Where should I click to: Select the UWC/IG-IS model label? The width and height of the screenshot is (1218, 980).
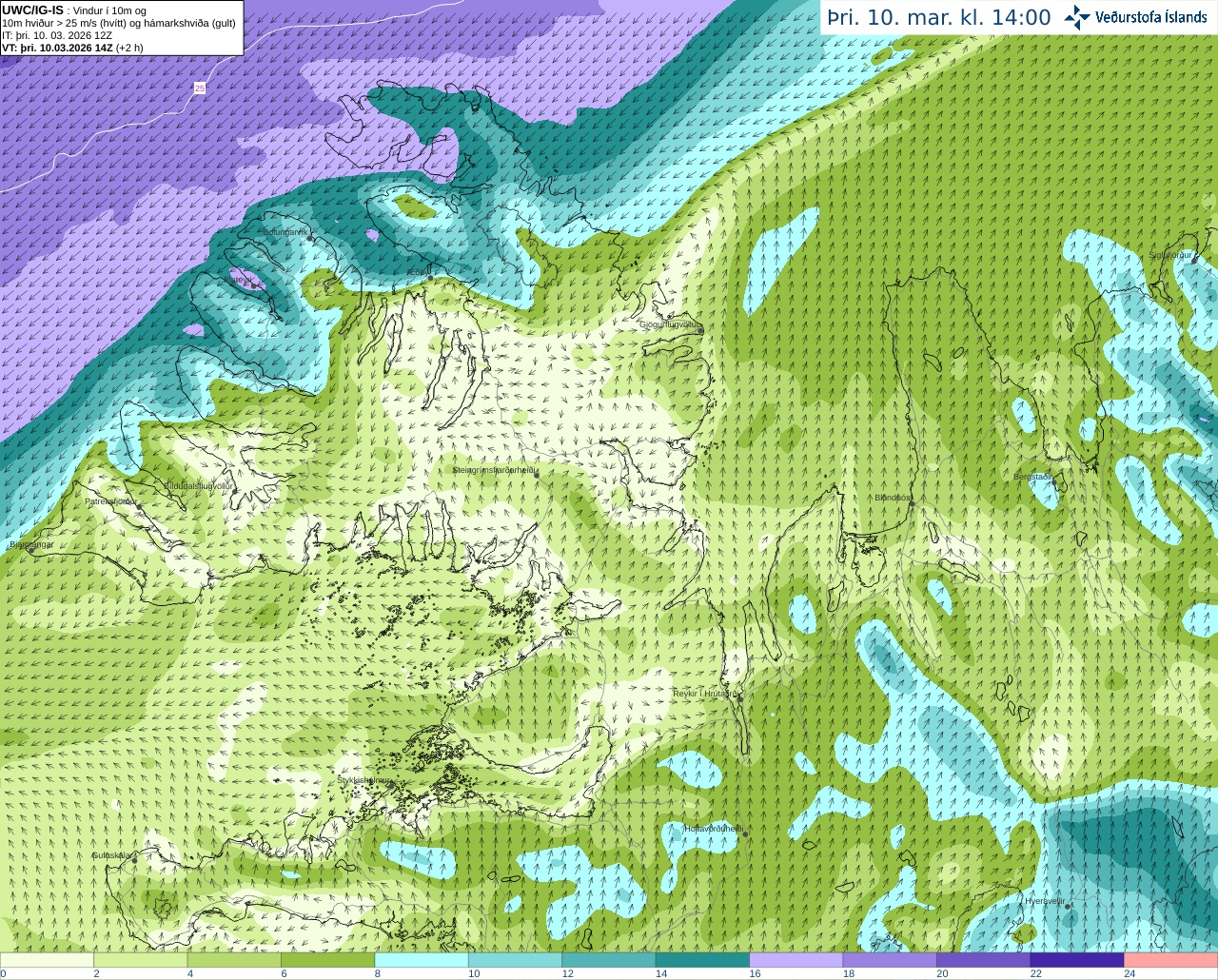33,10
